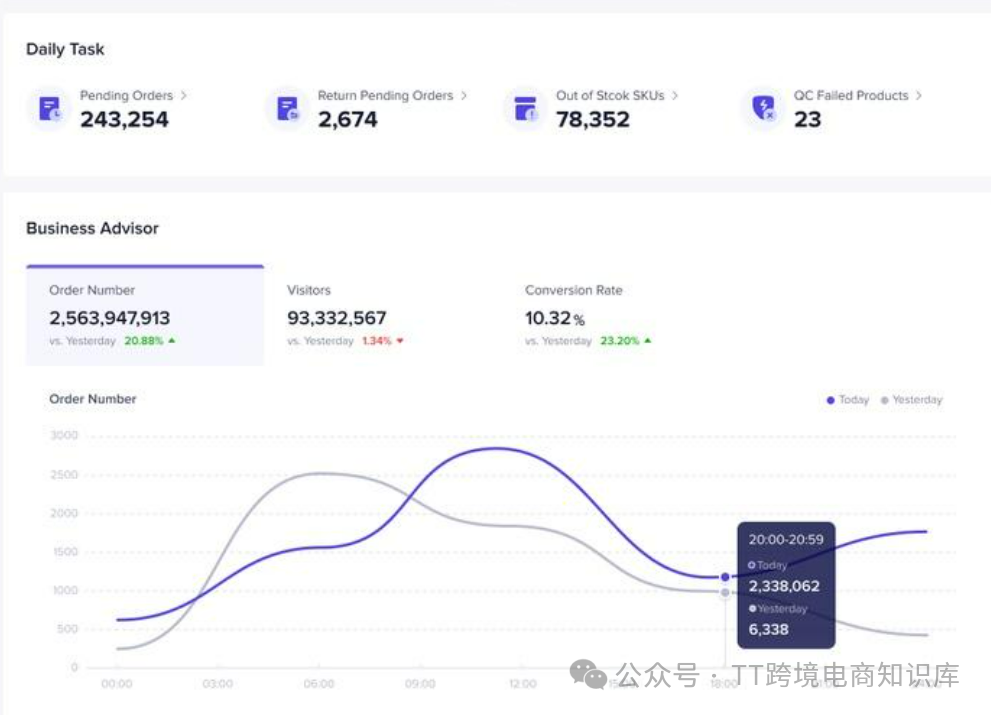Expand Pending Orders via its chevron
Screen dimensions: 991x715
[x=184, y=95]
